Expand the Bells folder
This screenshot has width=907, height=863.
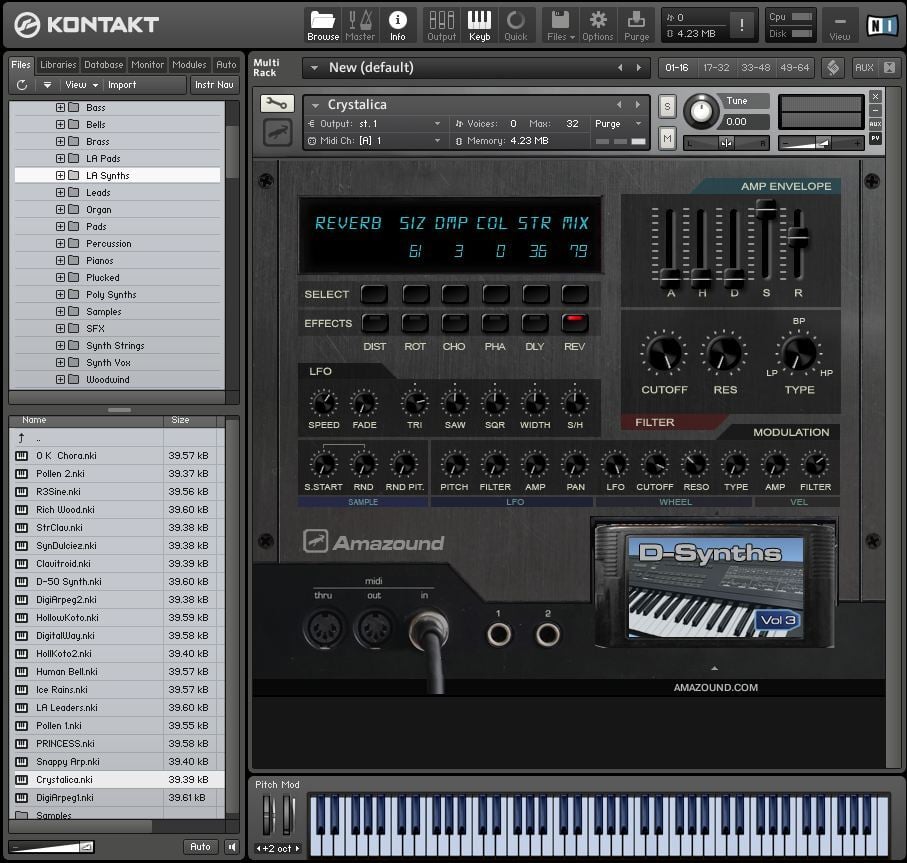60,124
